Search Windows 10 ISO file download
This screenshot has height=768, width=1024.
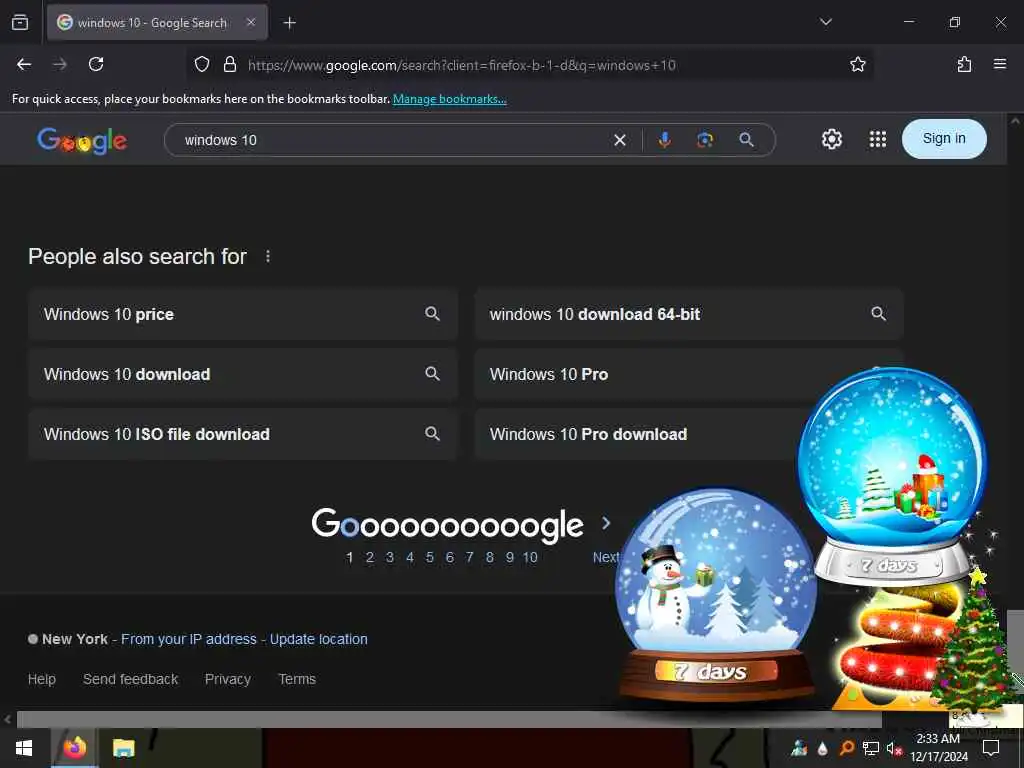pos(242,434)
